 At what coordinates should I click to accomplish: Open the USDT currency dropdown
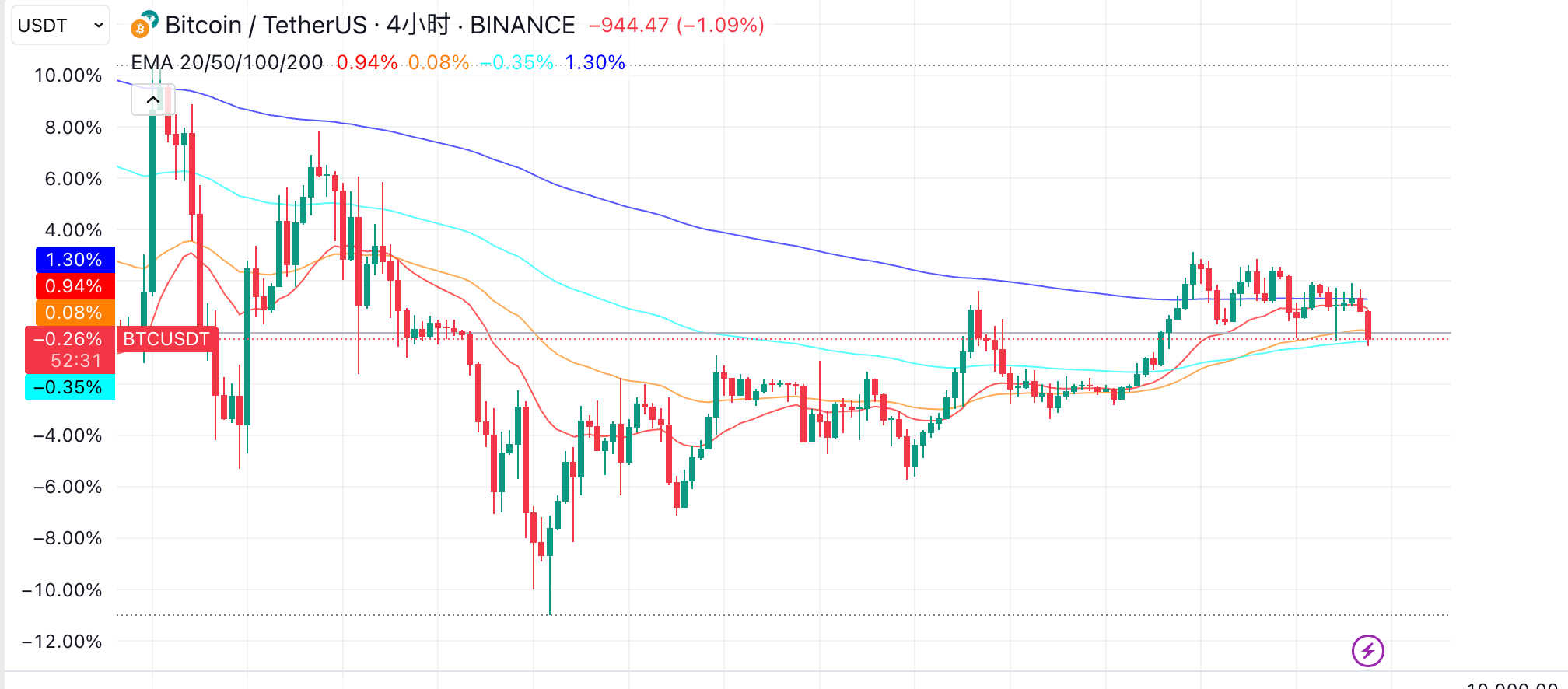click(60, 26)
